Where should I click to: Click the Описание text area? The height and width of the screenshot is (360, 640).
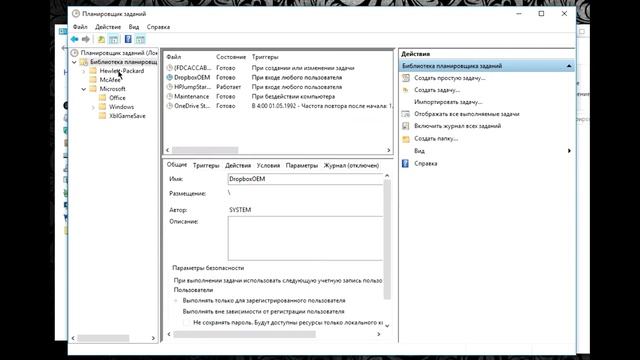(305, 238)
